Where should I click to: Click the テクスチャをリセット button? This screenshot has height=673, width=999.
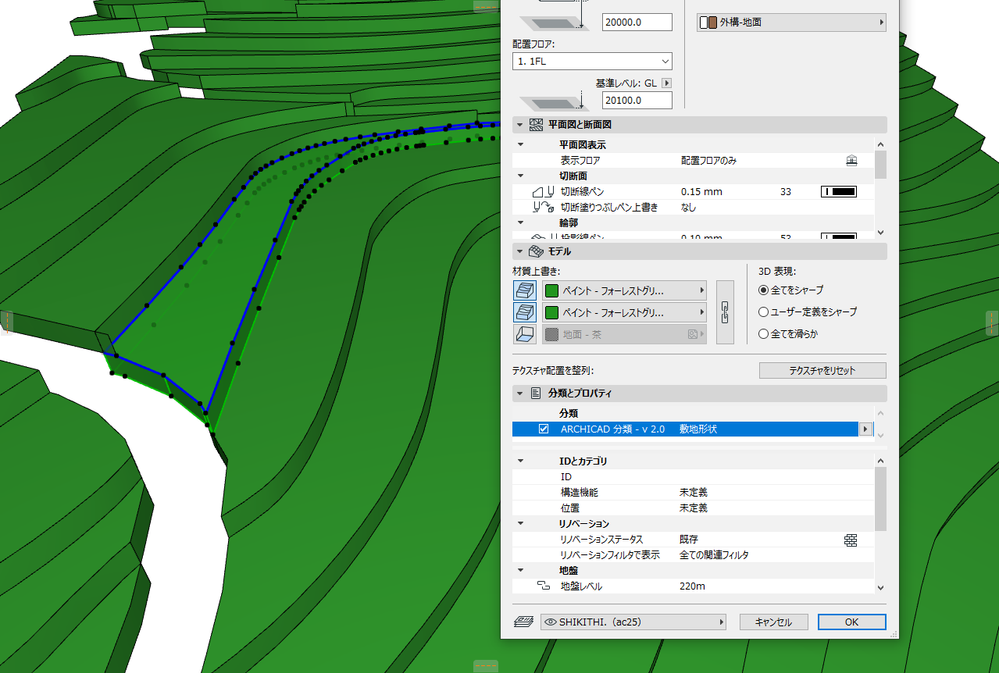[x=822, y=370]
